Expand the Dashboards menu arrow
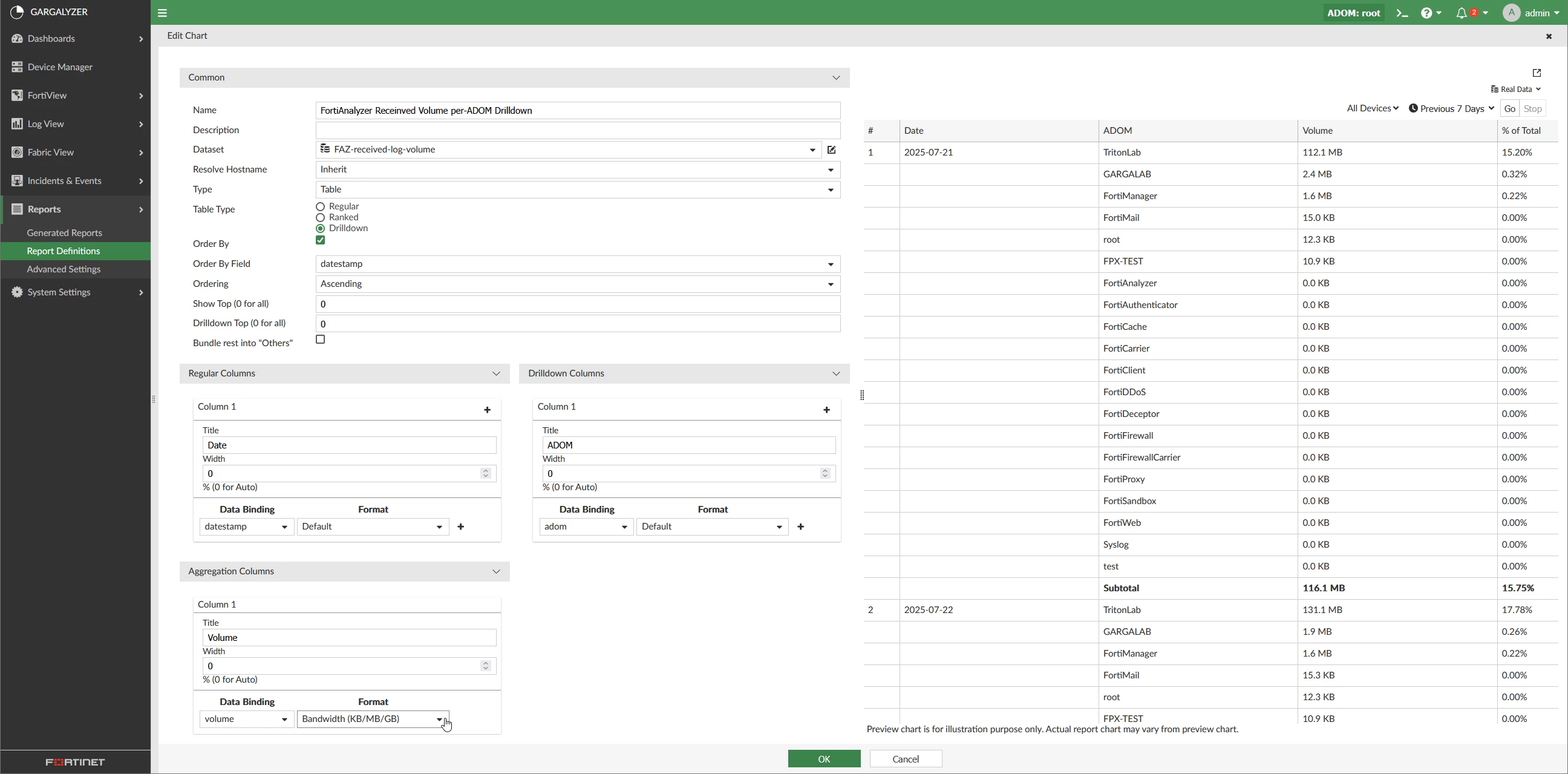 pos(141,39)
